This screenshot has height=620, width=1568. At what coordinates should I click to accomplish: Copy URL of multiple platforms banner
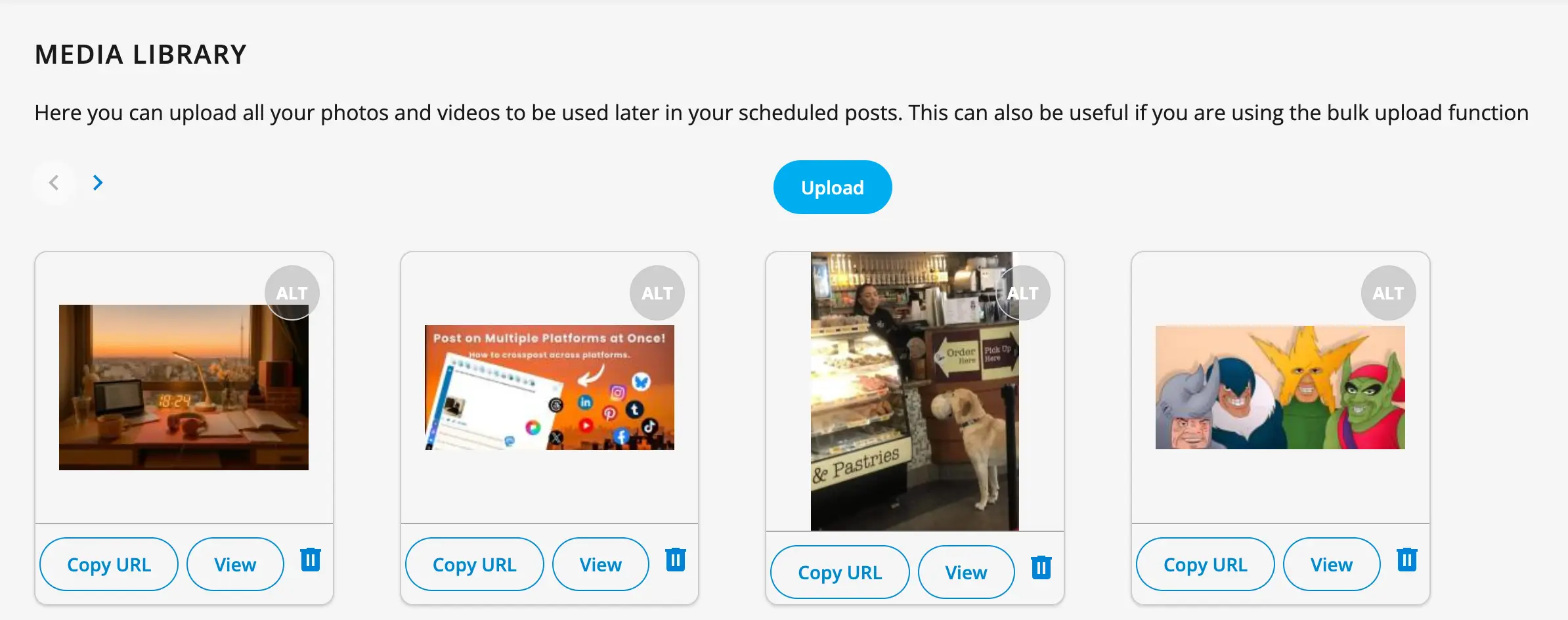click(x=474, y=565)
